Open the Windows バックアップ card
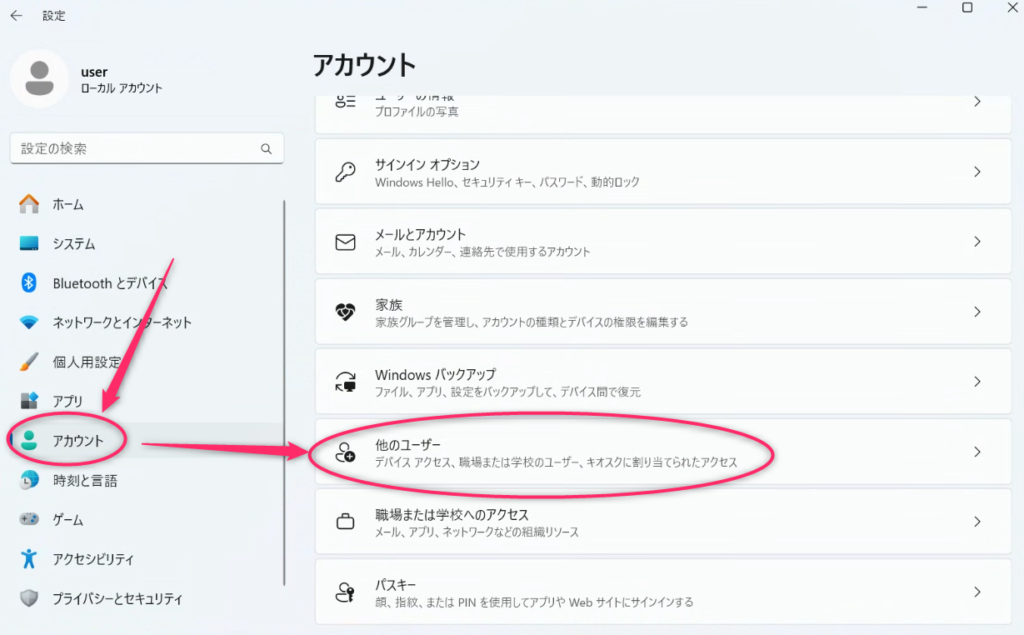1024x635 pixels. [x=664, y=382]
